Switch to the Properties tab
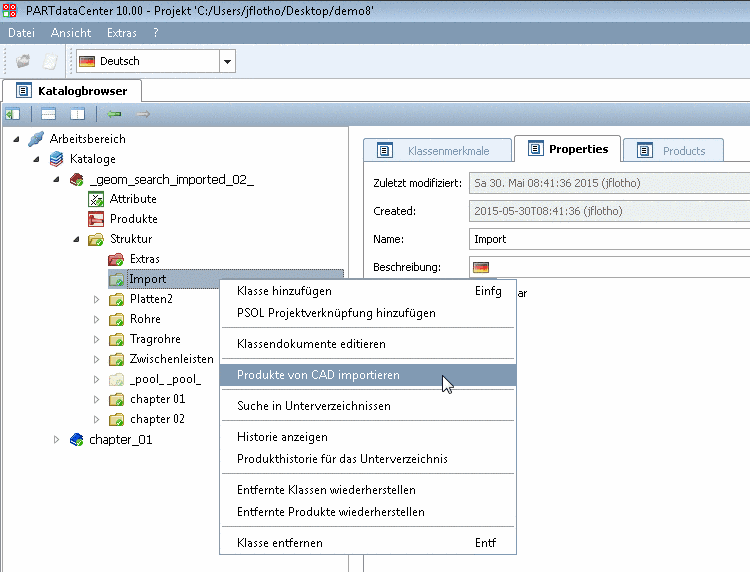The height and width of the screenshot is (572, 750). (x=568, y=149)
